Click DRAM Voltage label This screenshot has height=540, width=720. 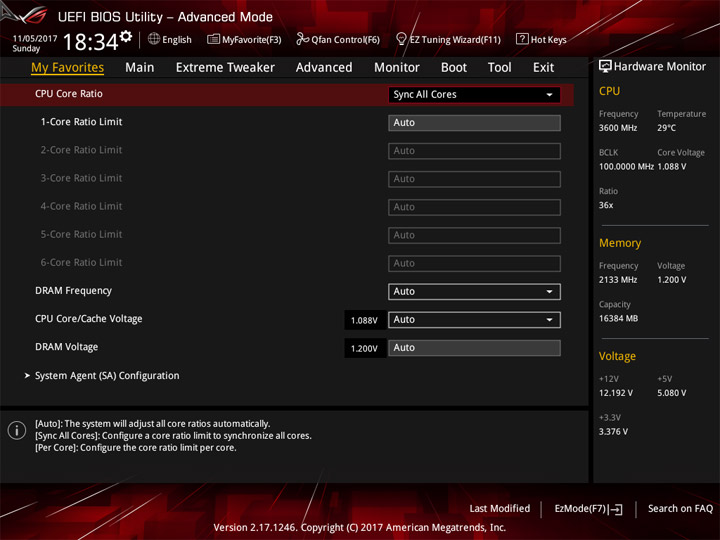(67, 347)
